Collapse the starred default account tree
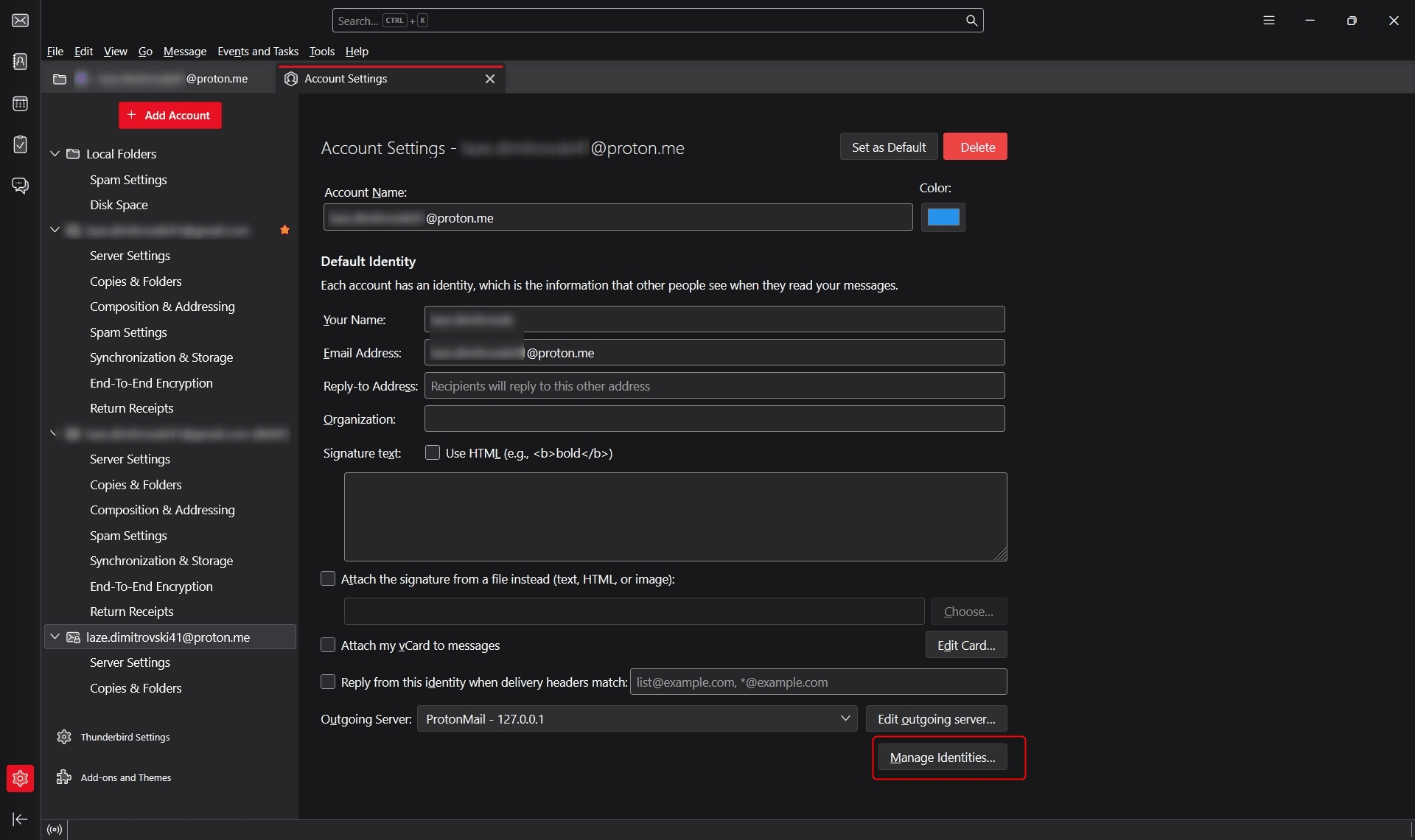This screenshot has width=1415, height=840. coord(55,230)
